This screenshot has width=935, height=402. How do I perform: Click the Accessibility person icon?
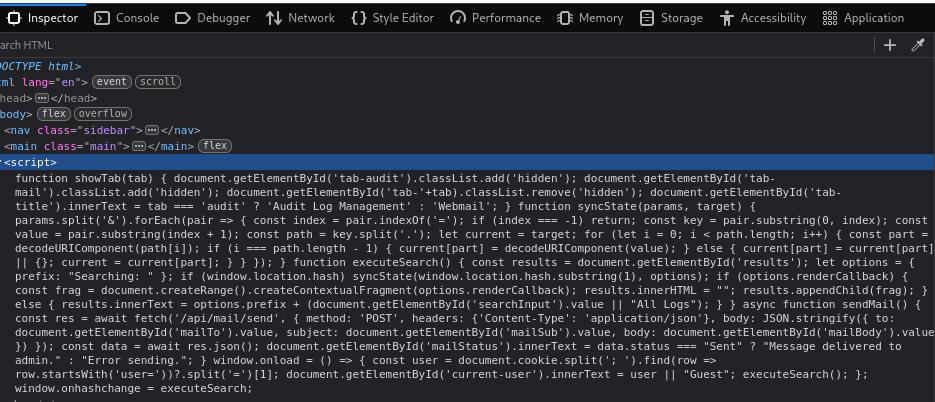click(726, 18)
